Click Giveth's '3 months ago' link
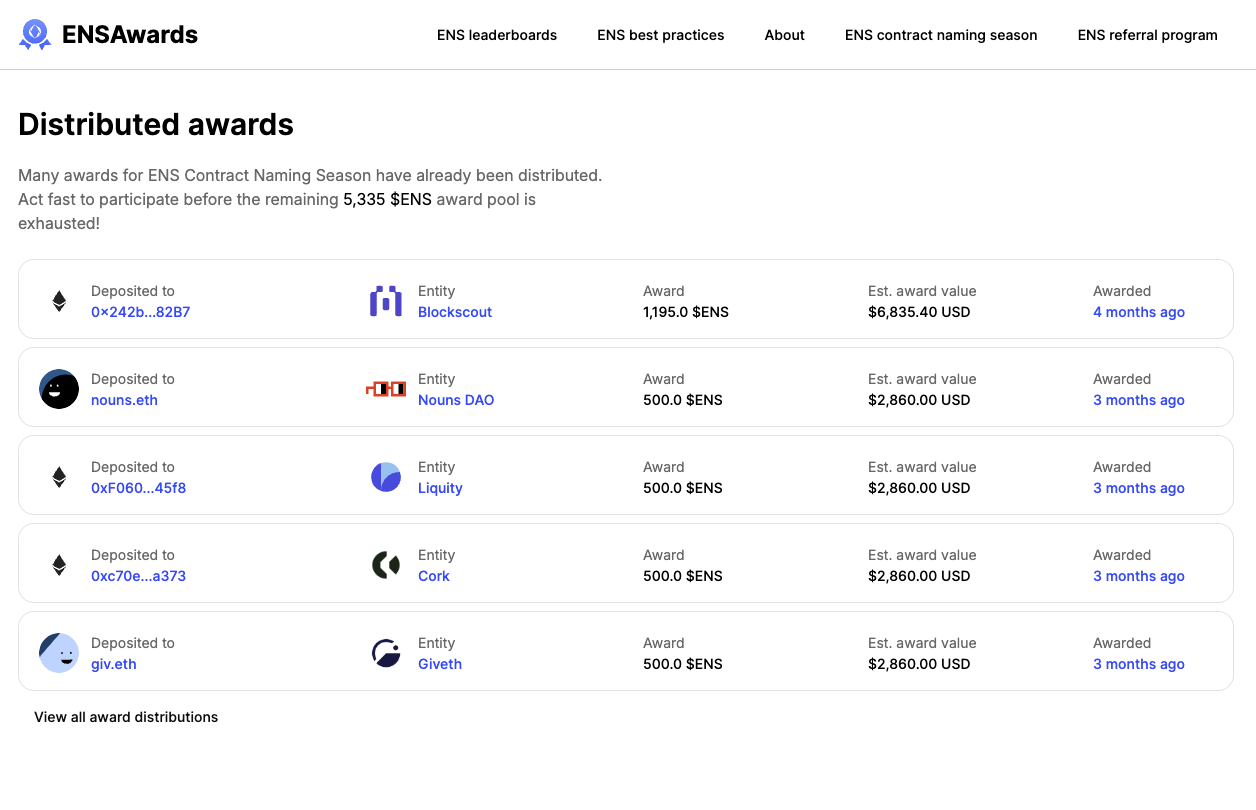Screen dimensions: 1256x810 point(1139,664)
